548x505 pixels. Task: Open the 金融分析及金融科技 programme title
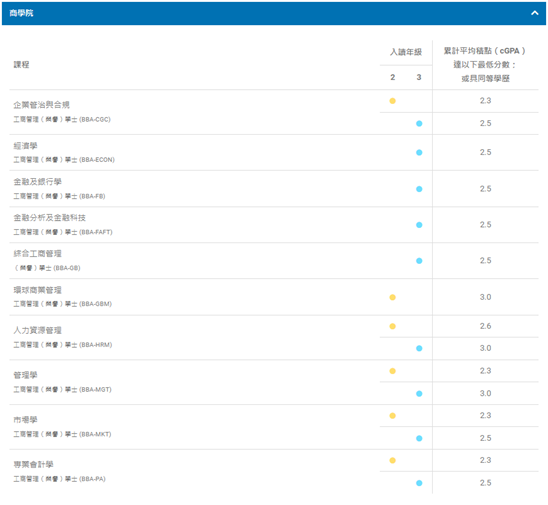click(x=50, y=218)
